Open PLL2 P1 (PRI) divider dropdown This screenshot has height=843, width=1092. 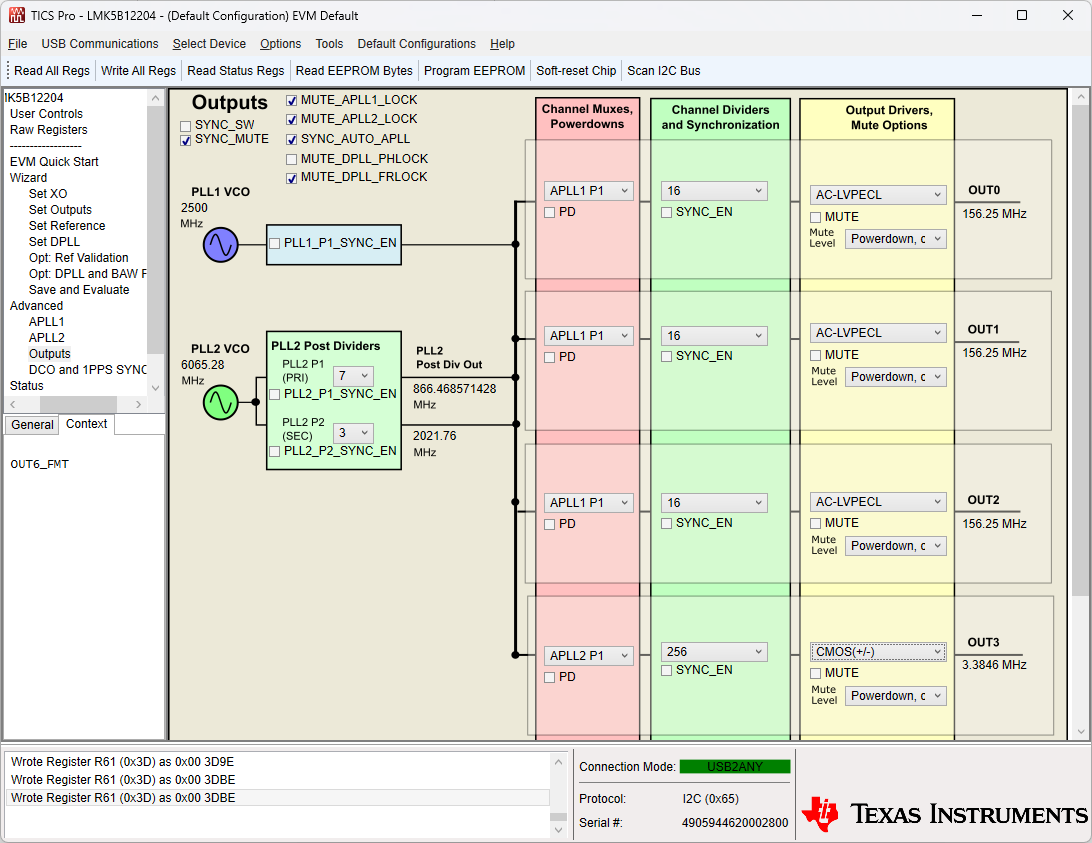pos(354,376)
